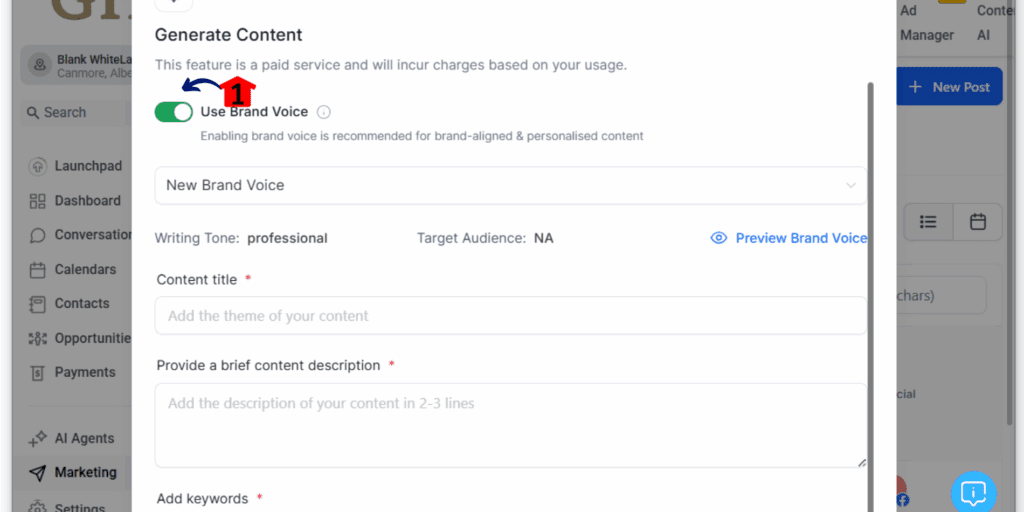This screenshot has height=512, width=1024.
Task: Switch to calendar view icon
Action: click(x=977, y=222)
